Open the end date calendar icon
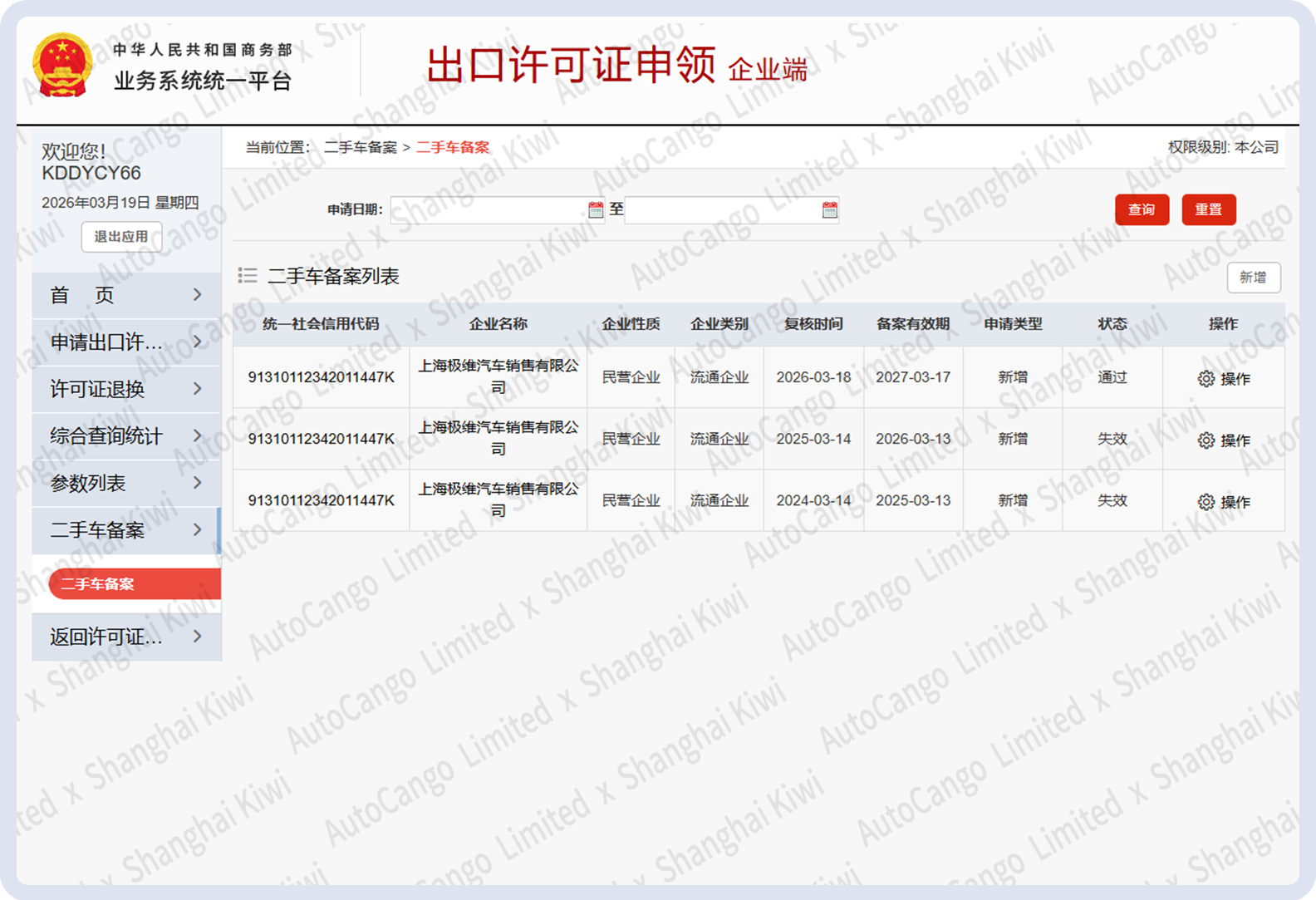The width and height of the screenshot is (1316, 900). (830, 210)
